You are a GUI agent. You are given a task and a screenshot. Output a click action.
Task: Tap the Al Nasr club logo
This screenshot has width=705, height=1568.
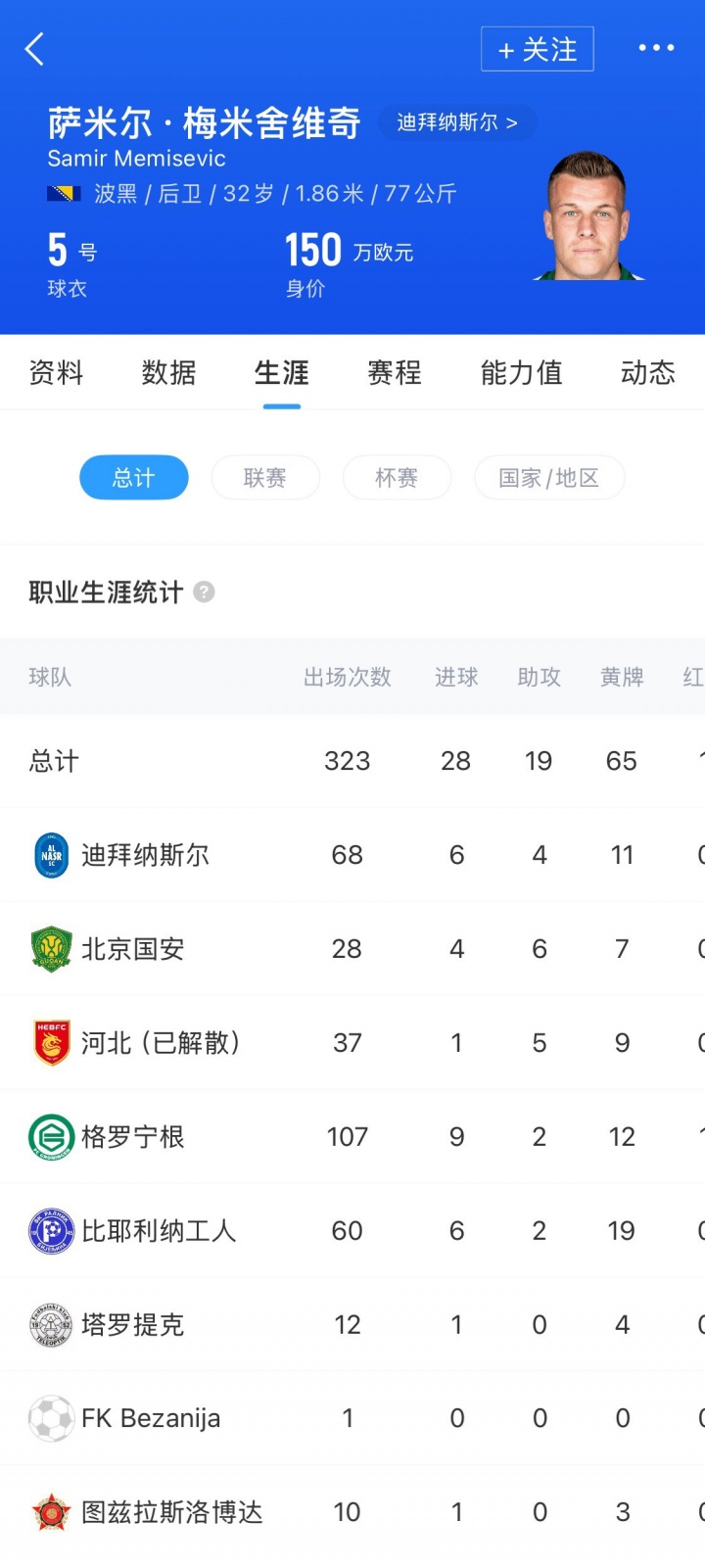click(51, 855)
